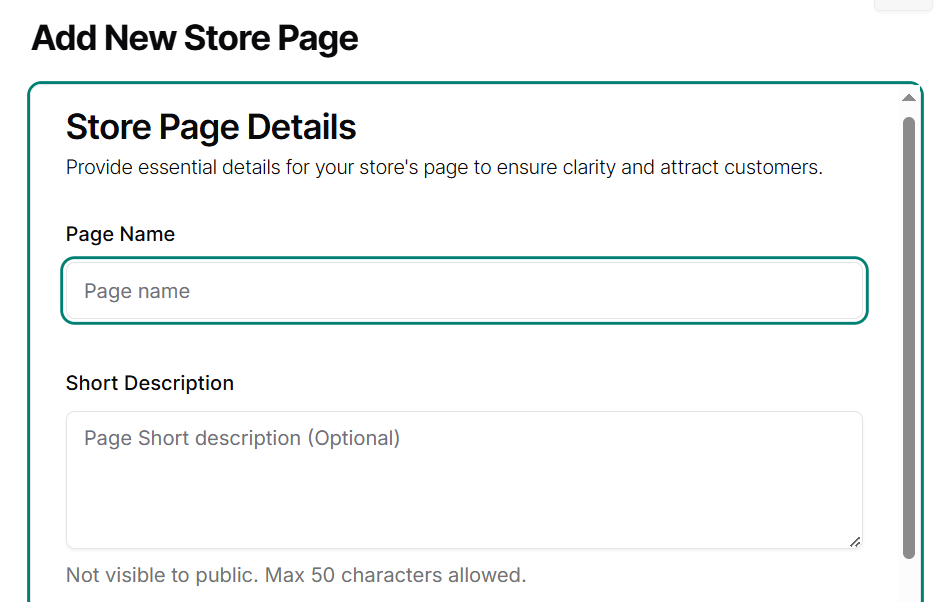Click the "Store Page Details" section heading
The height and width of the screenshot is (602, 947).
(211, 127)
